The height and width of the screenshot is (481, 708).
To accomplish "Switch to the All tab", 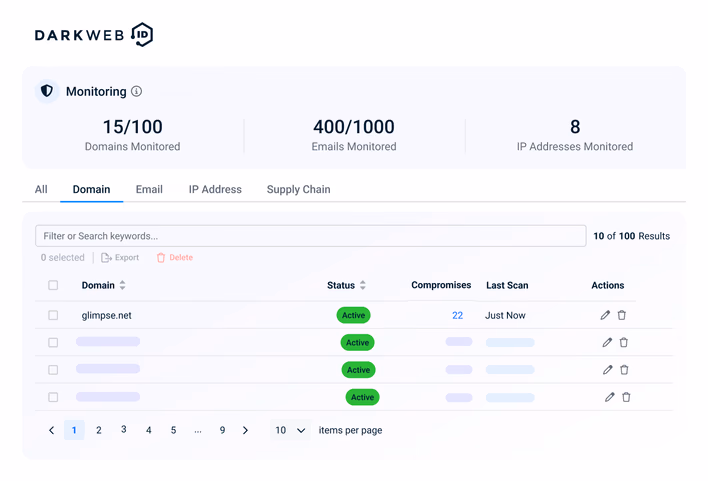I will 41,189.
